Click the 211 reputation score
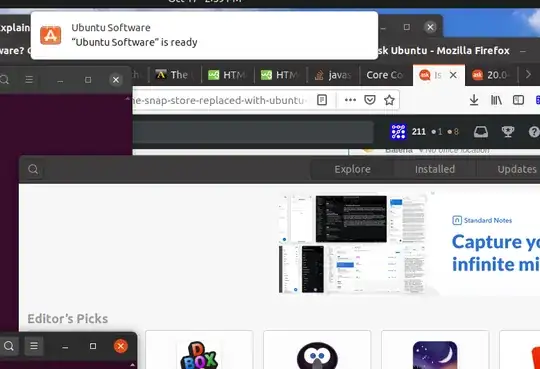The image size is (540, 369). [x=419, y=132]
